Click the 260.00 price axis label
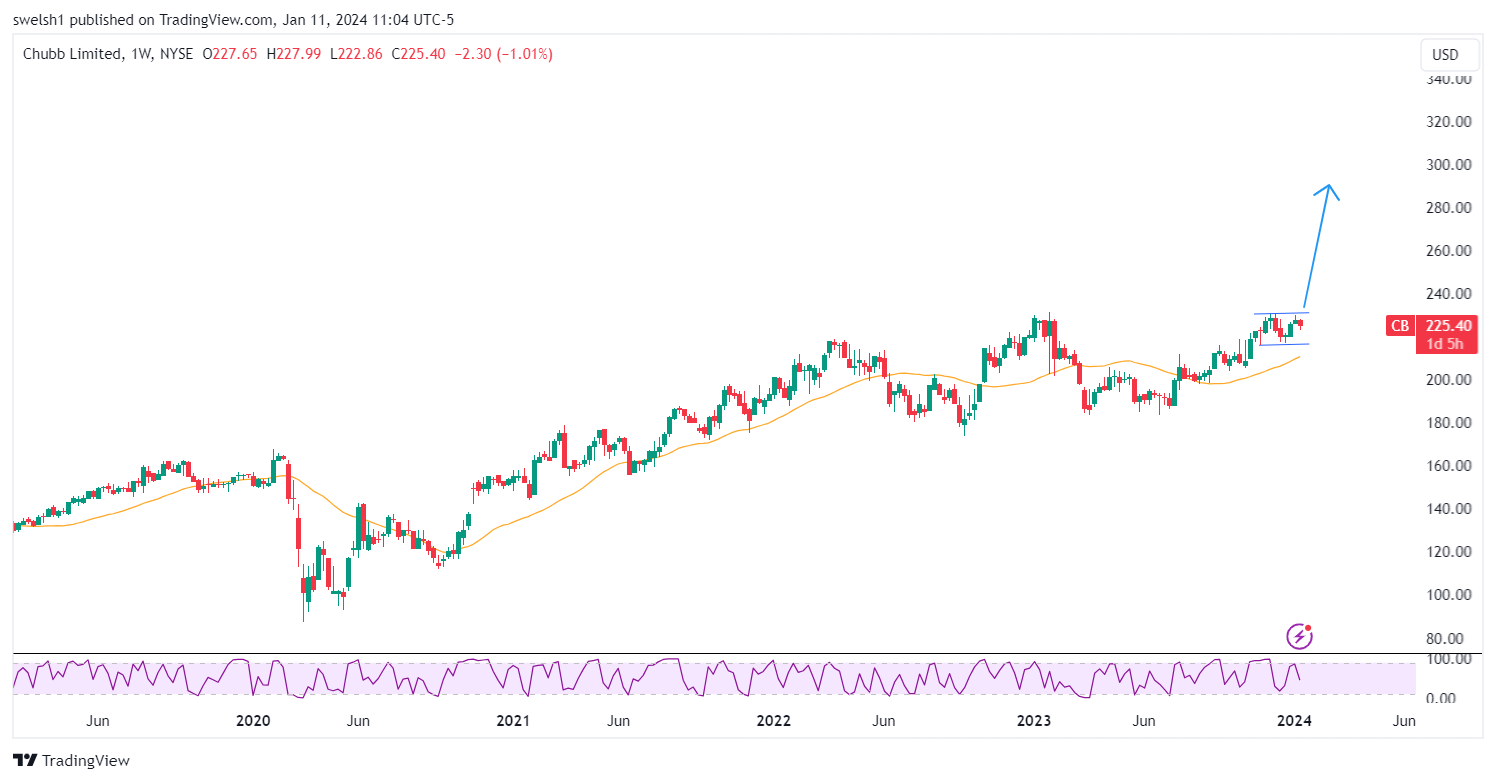The width and height of the screenshot is (1496, 782). tap(1449, 251)
